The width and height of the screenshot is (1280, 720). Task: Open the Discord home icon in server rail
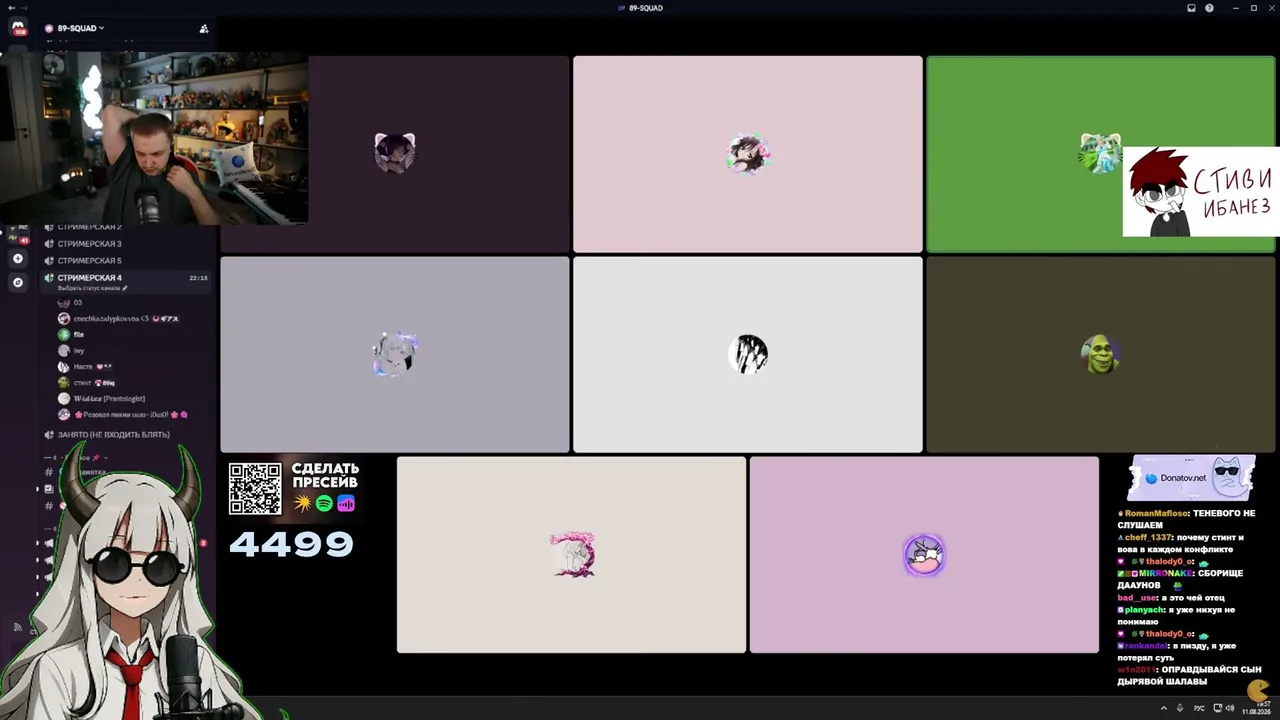[x=17, y=28]
